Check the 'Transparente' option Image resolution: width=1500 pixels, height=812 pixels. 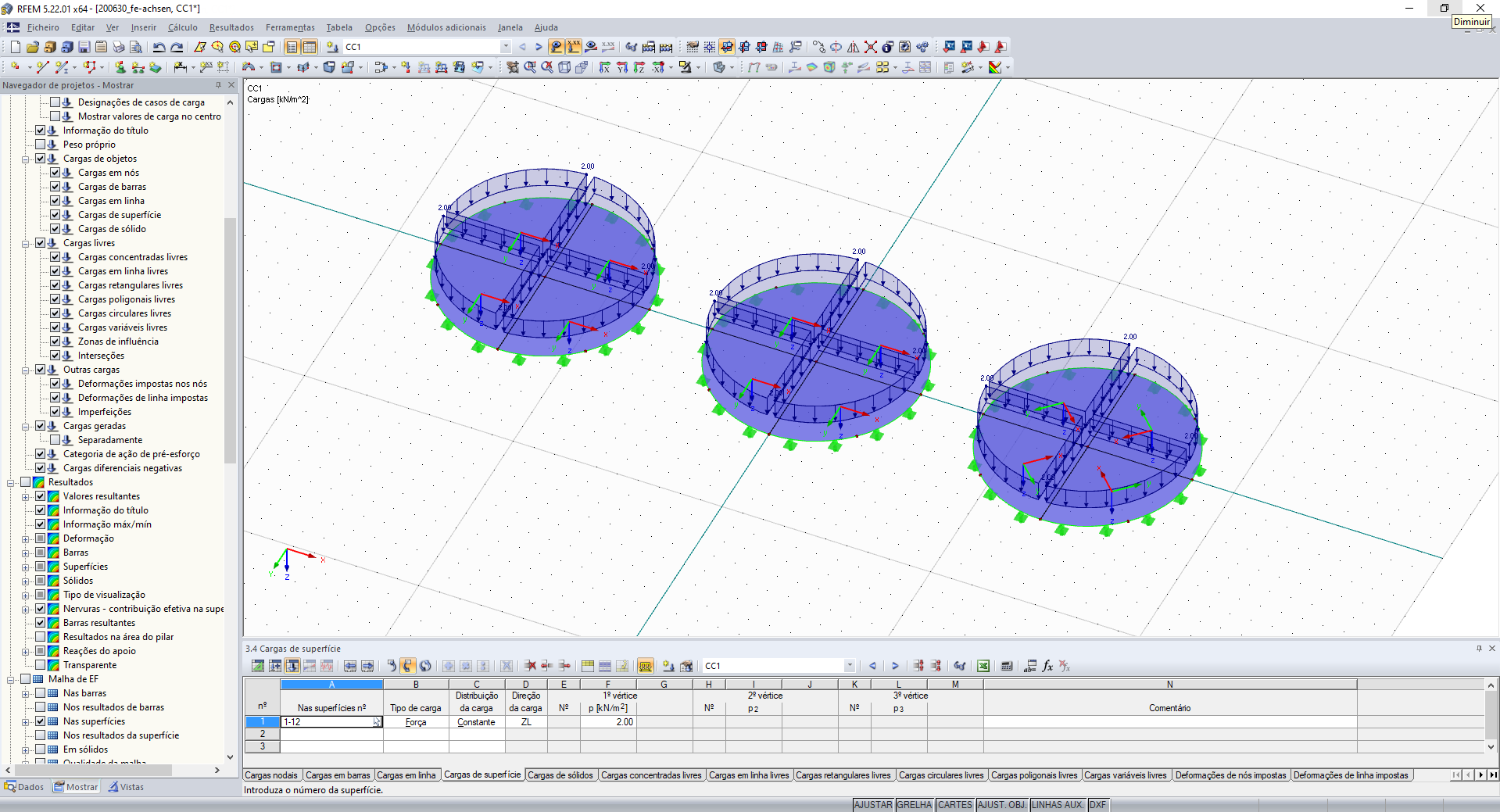(41, 665)
